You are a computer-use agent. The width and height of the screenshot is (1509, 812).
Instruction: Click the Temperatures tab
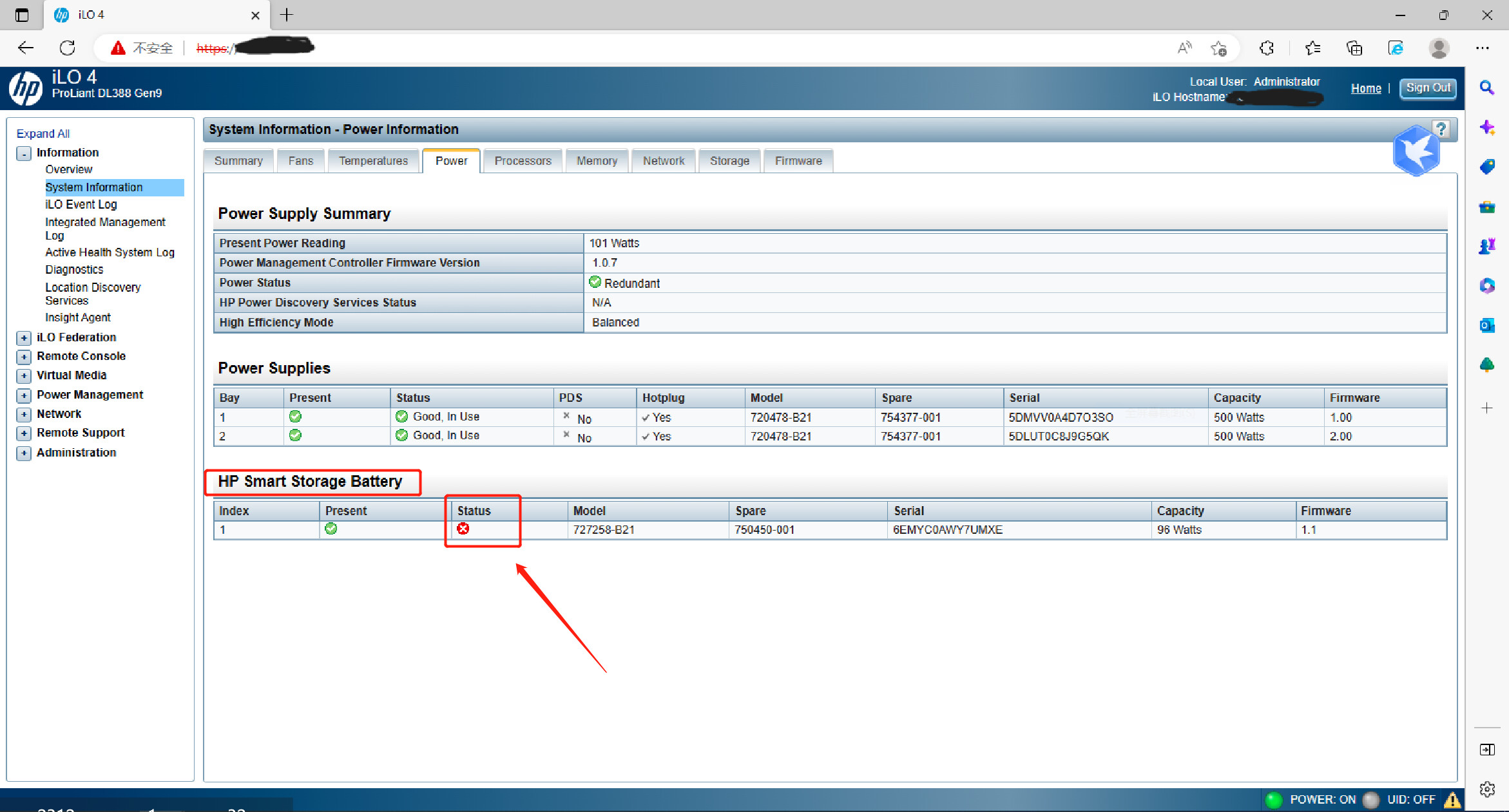coord(373,160)
